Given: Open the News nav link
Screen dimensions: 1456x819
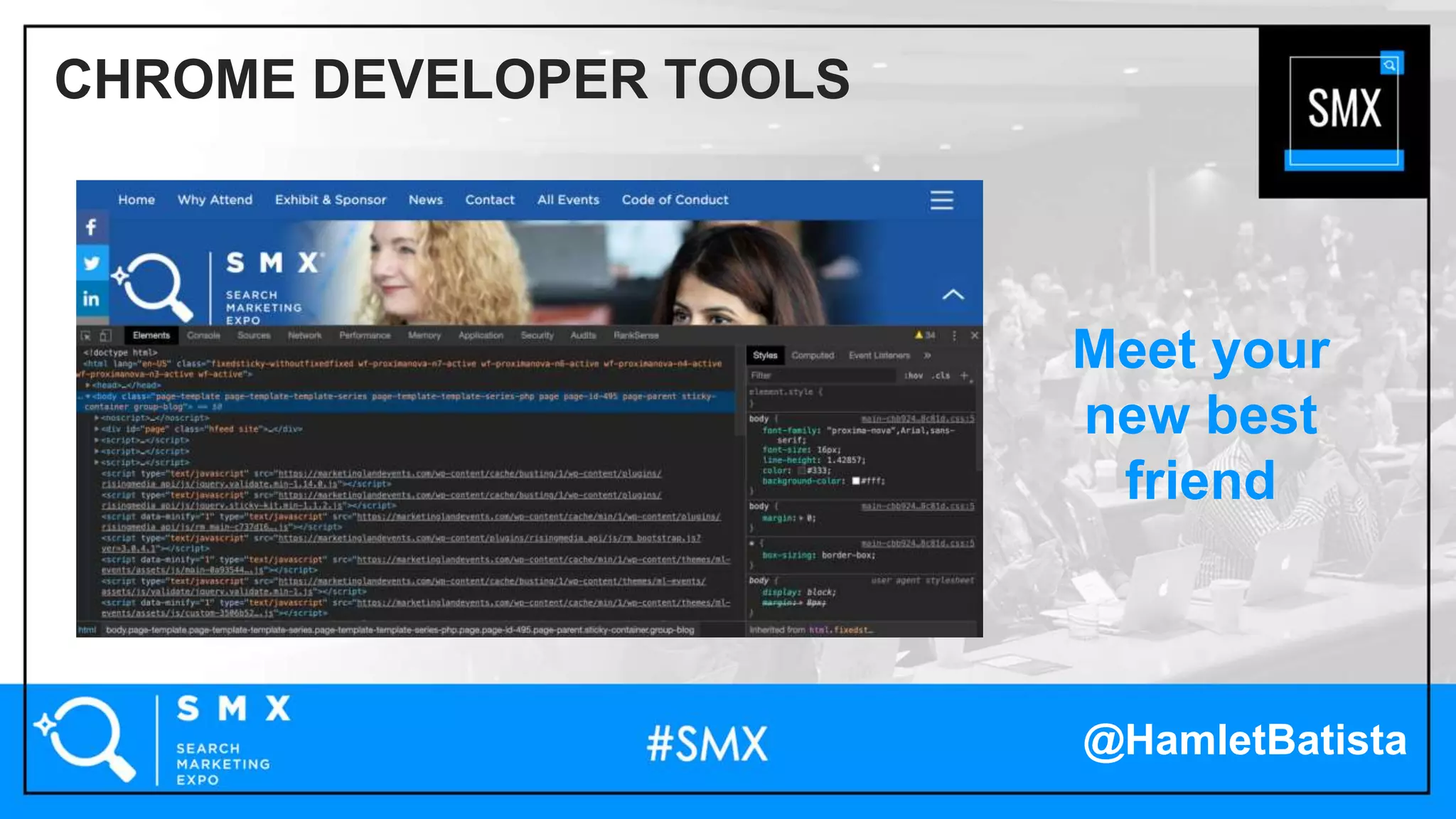Looking at the screenshot, I should (425, 200).
